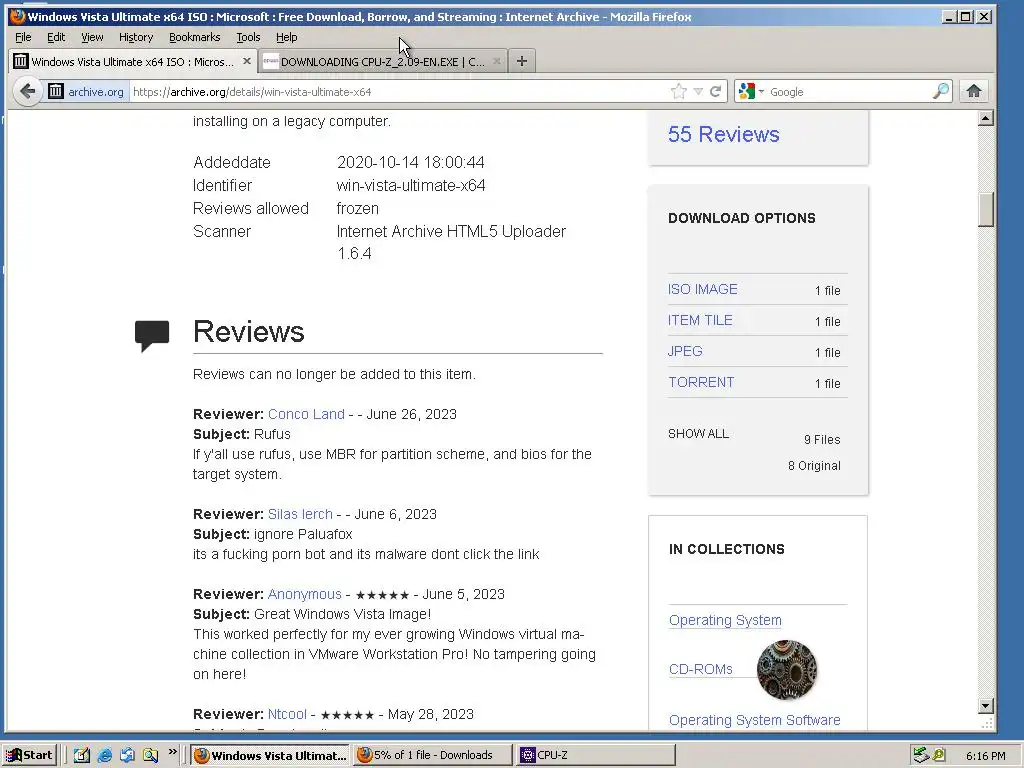1024x768 pixels.
Task: Open the Operating System collection link
Action: coord(725,620)
